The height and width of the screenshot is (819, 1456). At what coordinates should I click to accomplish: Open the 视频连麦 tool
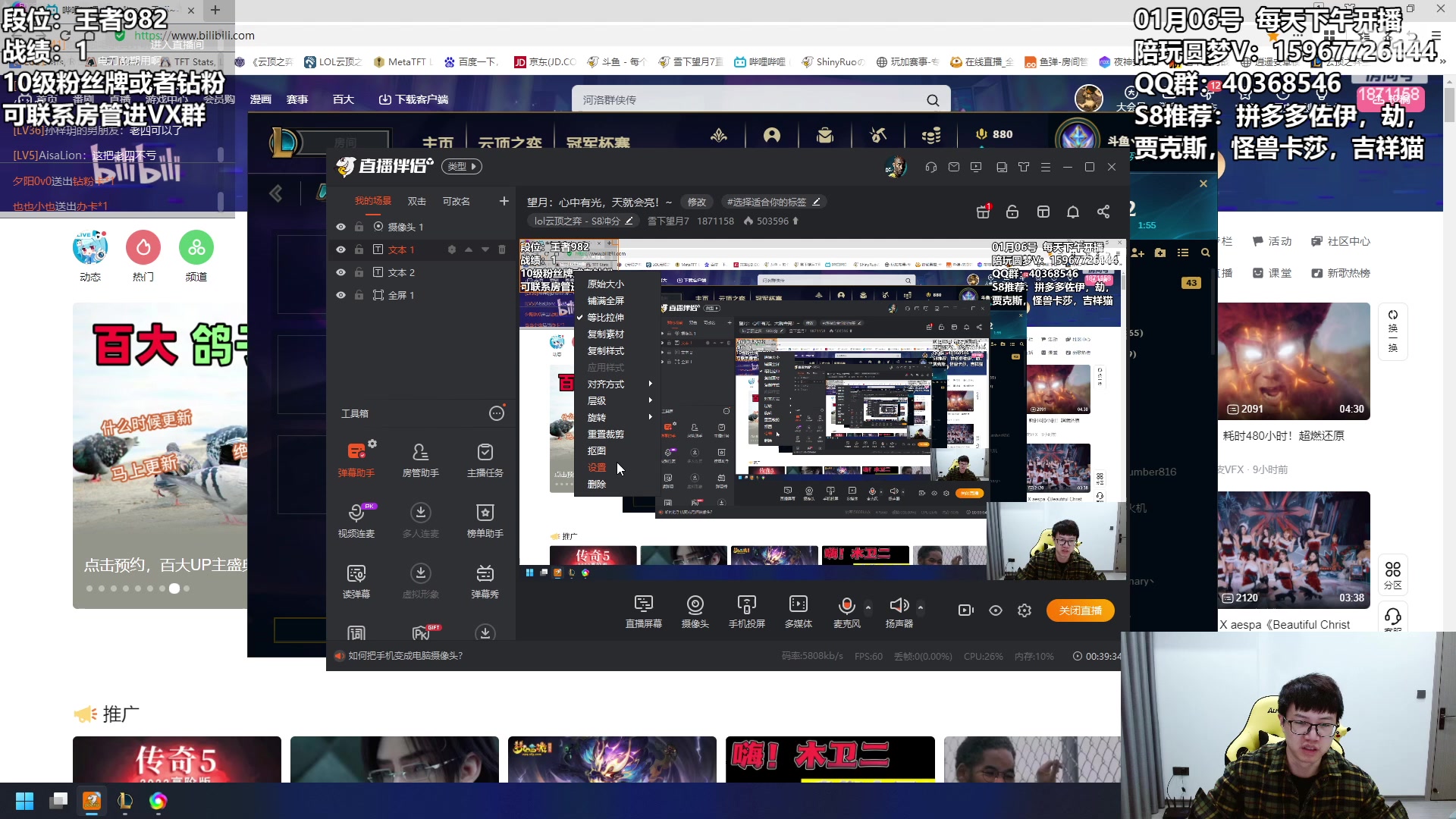click(356, 520)
